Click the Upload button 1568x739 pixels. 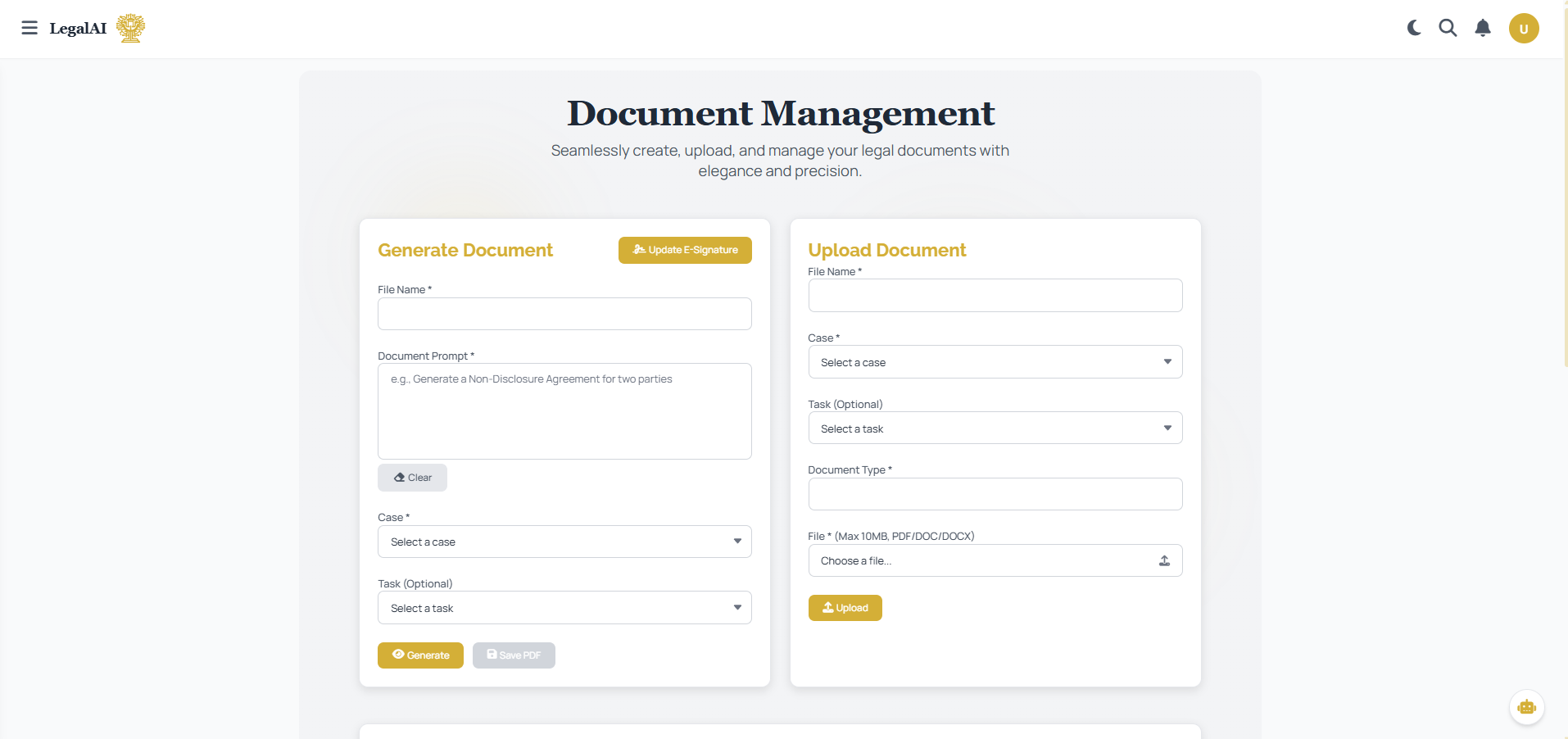(845, 608)
